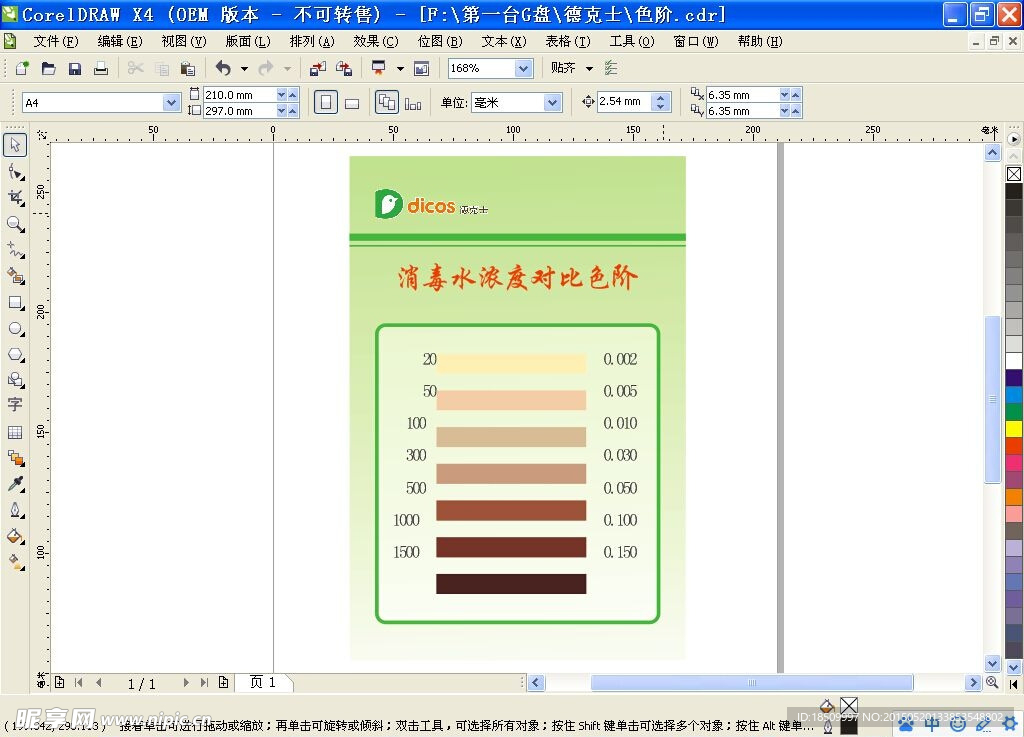The height and width of the screenshot is (737, 1024).
Task: Activate the Zoom tool
Action: 15,224
